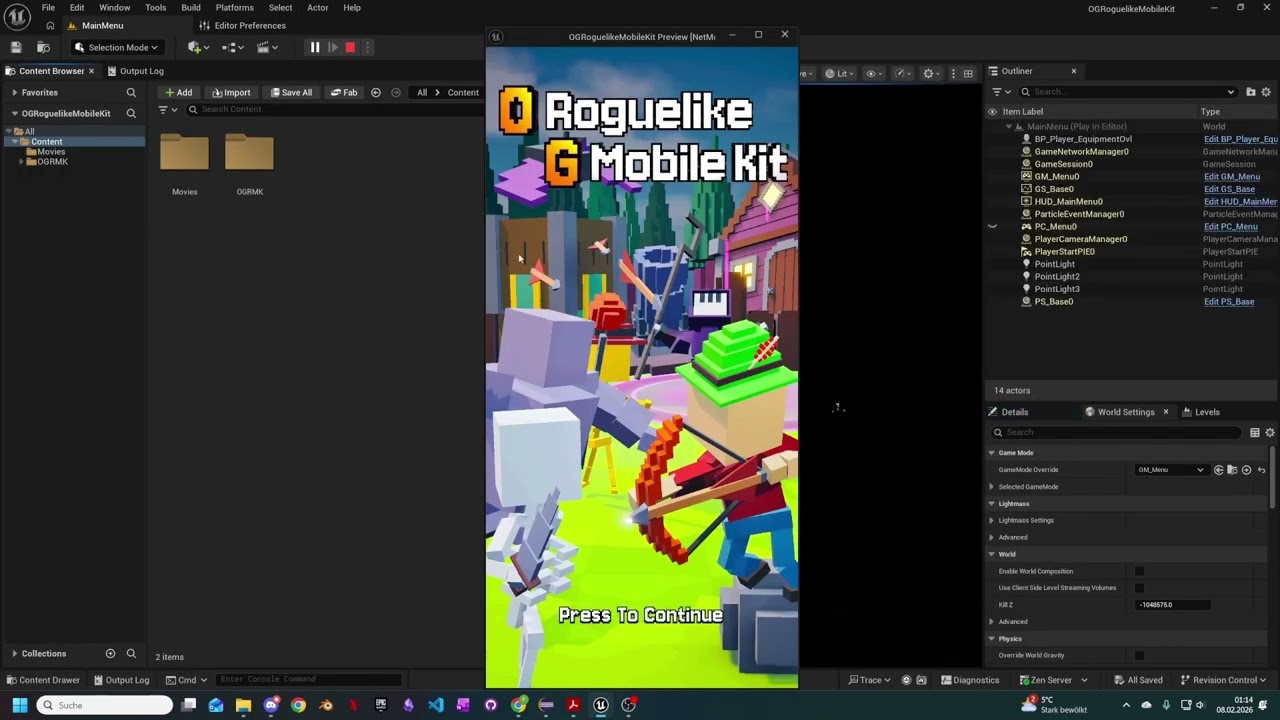The image size is (1280, 720).
Task: Click the Browse content icon in toolbar
Action: tap(43, 47)
